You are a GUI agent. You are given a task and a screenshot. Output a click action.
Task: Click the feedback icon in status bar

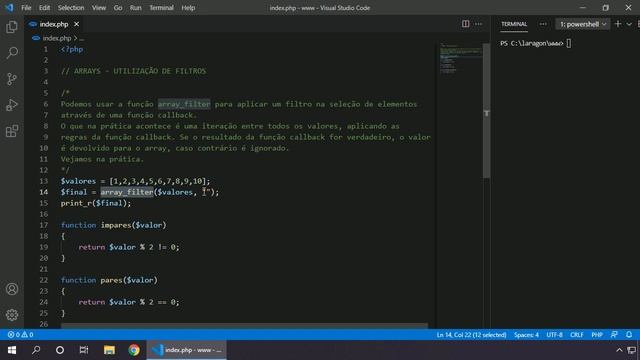click(x=614, y=335)
